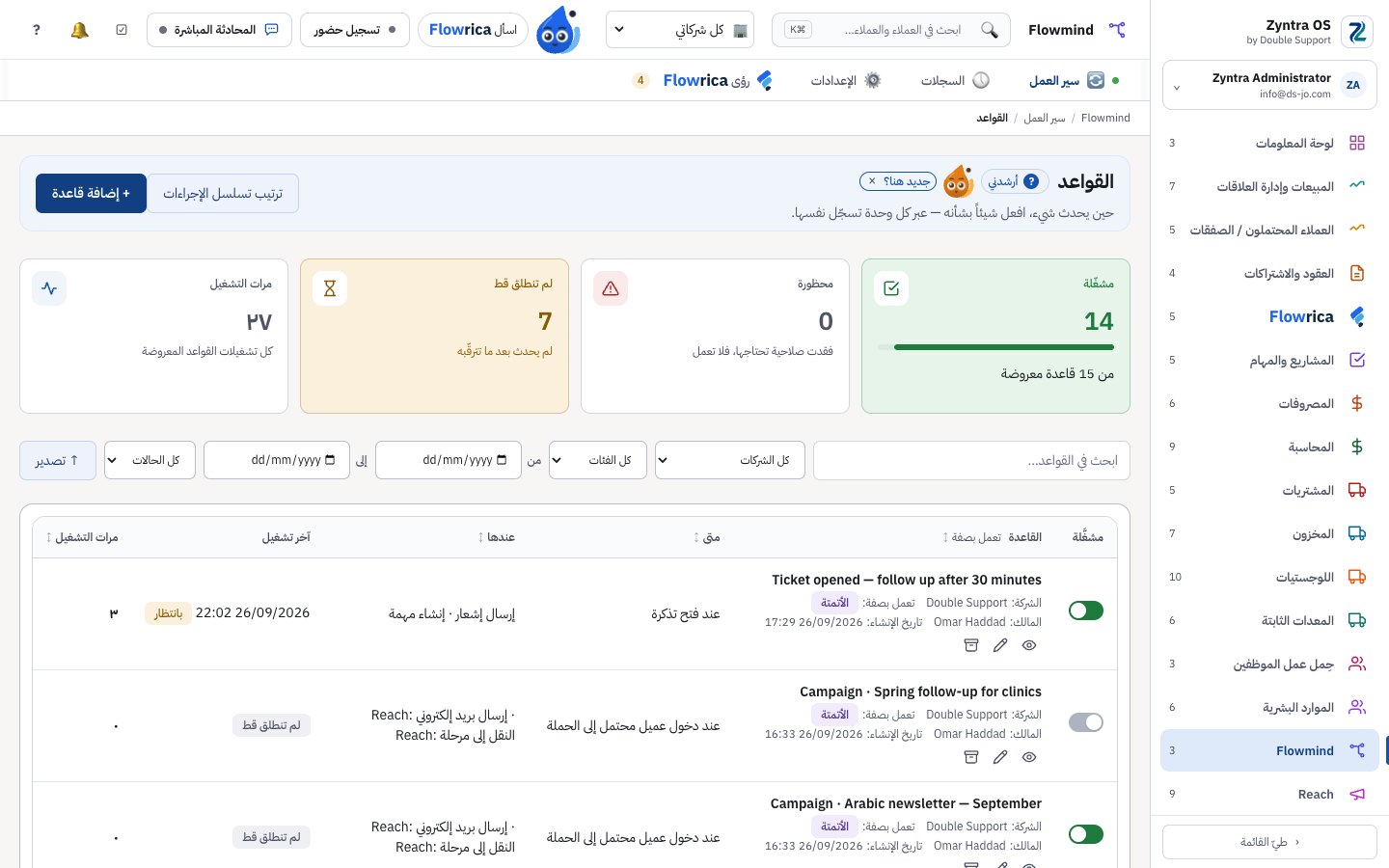This screenshot has height=868, width=1389.
Task: Open the Flowrica item in sidebar
Action: click(1268, 316)
